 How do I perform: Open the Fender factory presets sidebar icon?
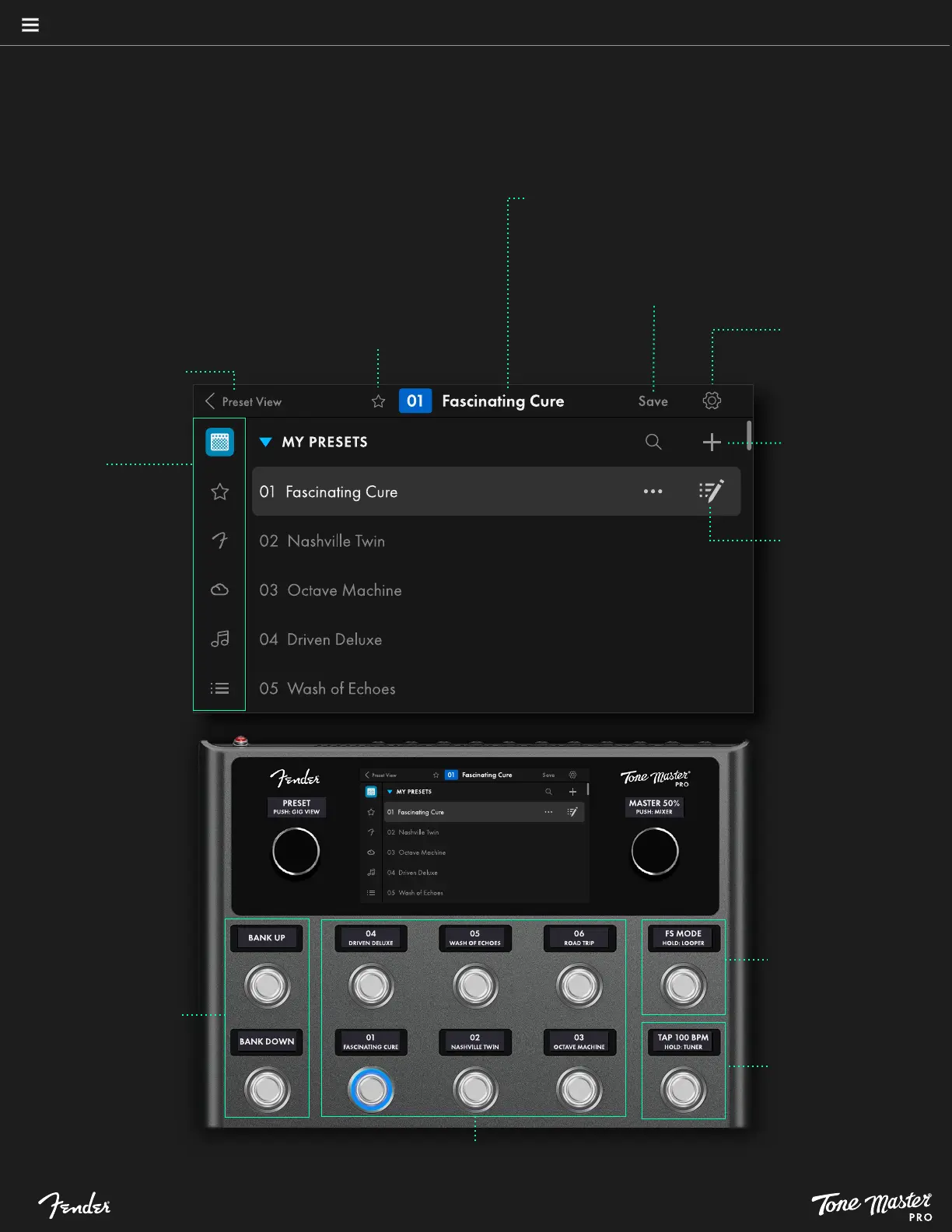click(x=220, y=541)
